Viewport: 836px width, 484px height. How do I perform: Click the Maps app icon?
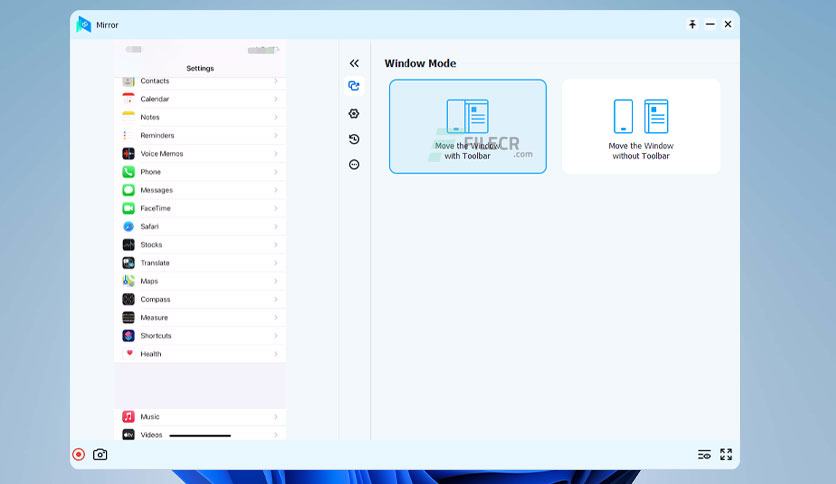click(x=128, y=281)
